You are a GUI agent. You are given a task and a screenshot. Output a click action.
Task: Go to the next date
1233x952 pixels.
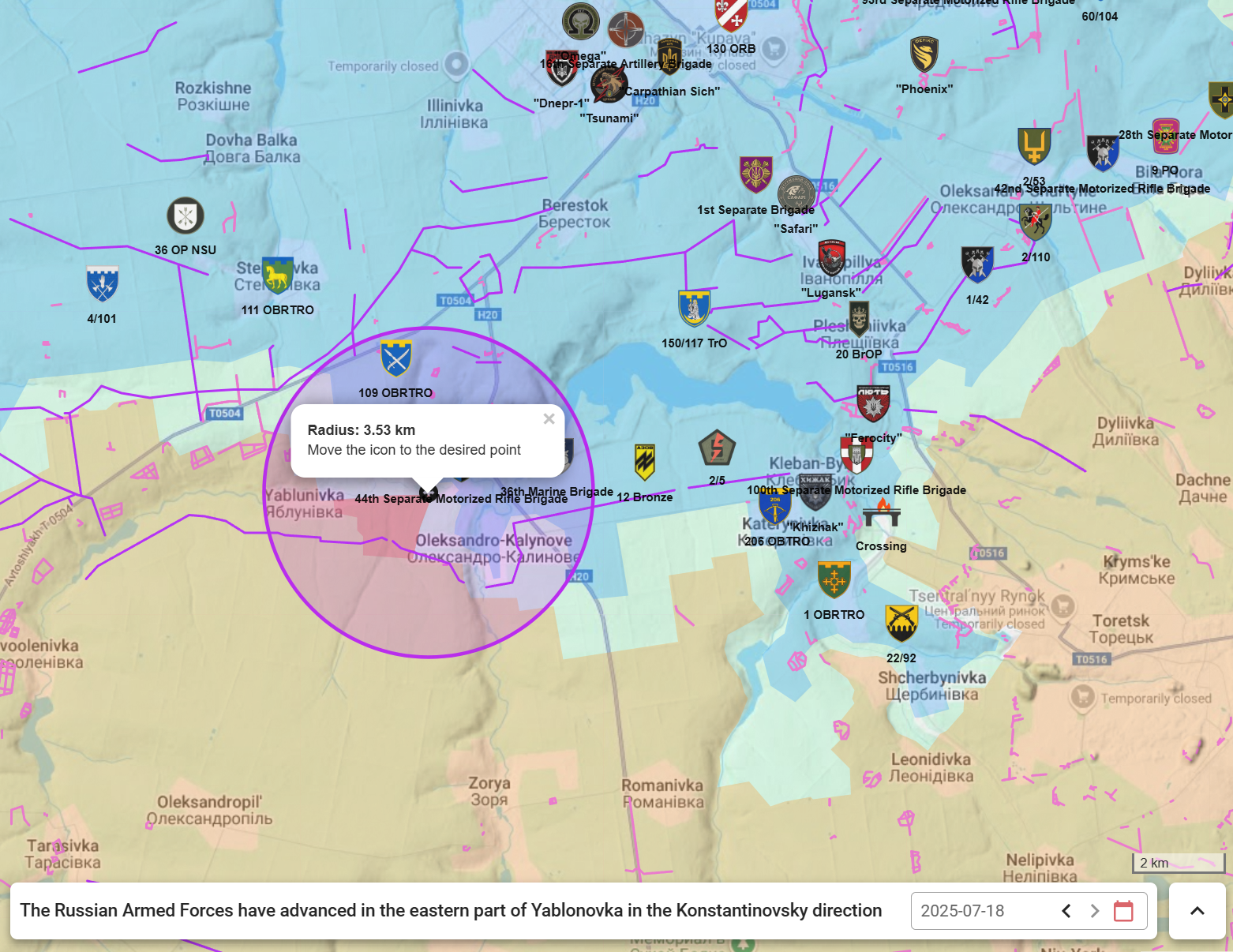tap(1094, 911)
